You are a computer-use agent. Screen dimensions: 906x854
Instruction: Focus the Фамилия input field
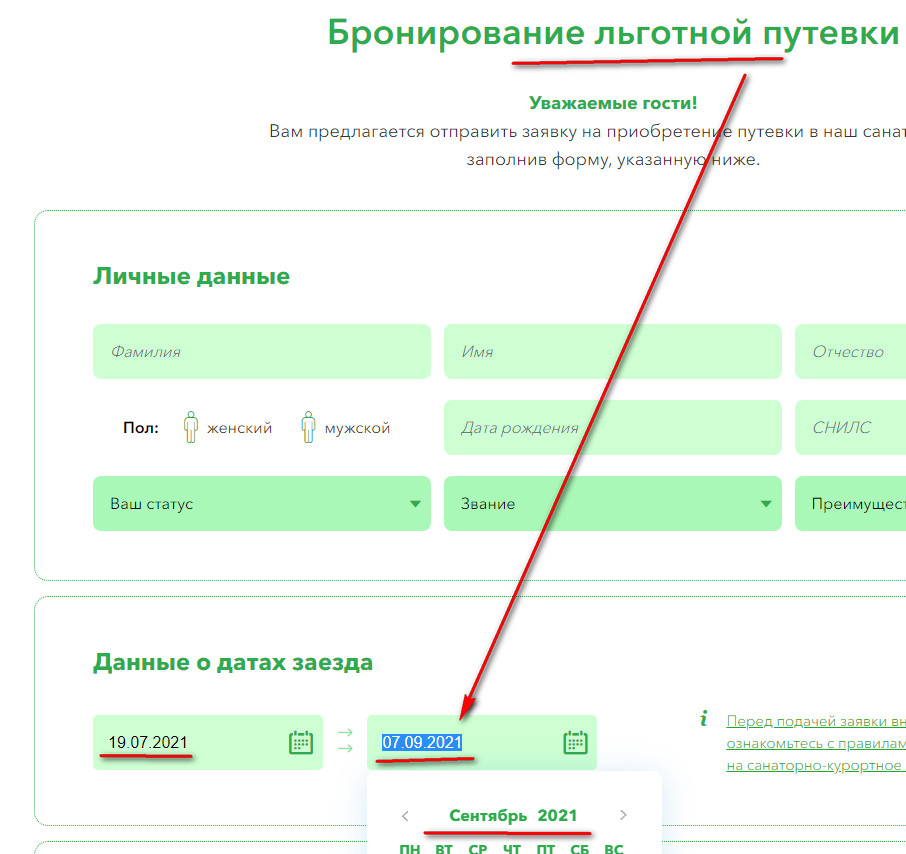coord(262,352)
